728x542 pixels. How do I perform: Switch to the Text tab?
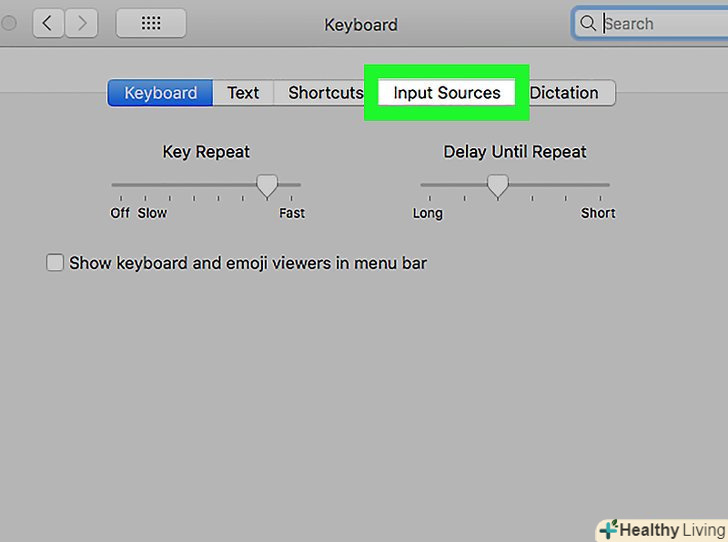coord(243,93)
